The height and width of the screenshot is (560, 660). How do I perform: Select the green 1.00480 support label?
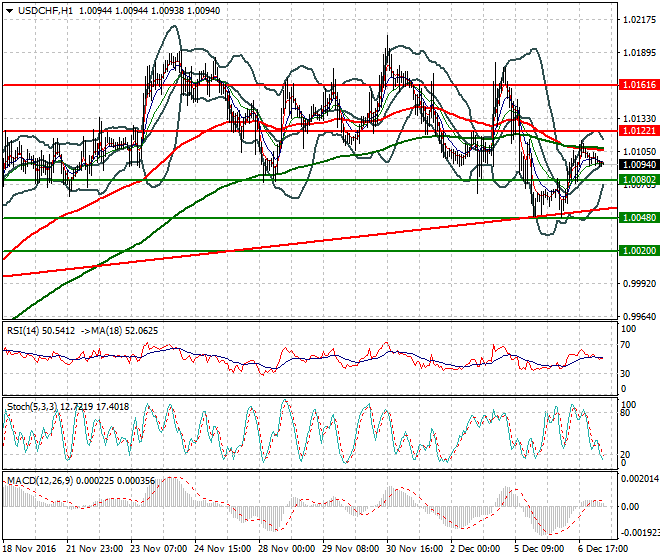(639, 218)
